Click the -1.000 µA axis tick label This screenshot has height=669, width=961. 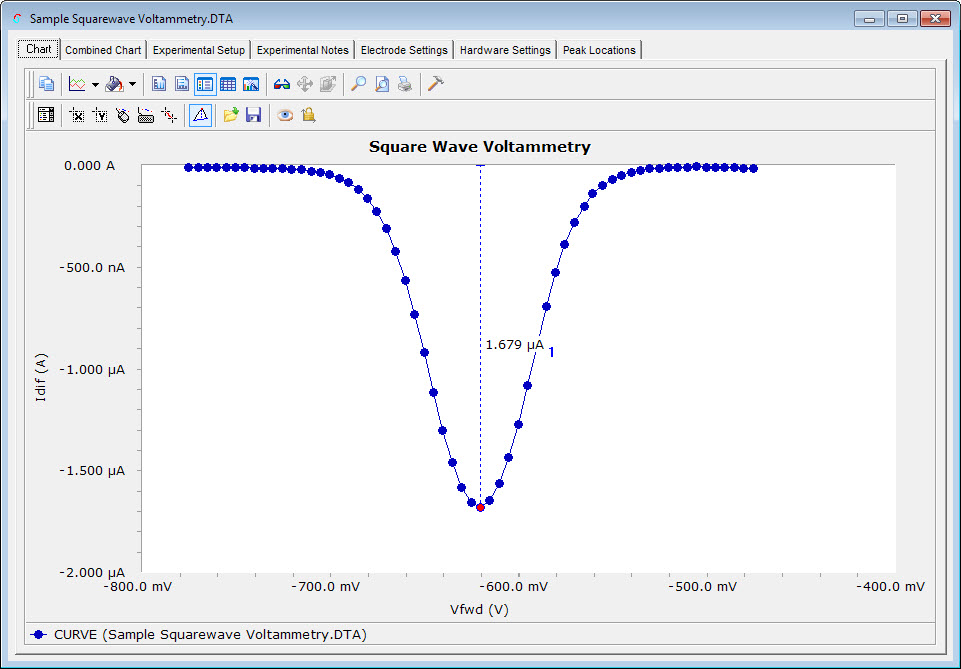coord(92,369)
